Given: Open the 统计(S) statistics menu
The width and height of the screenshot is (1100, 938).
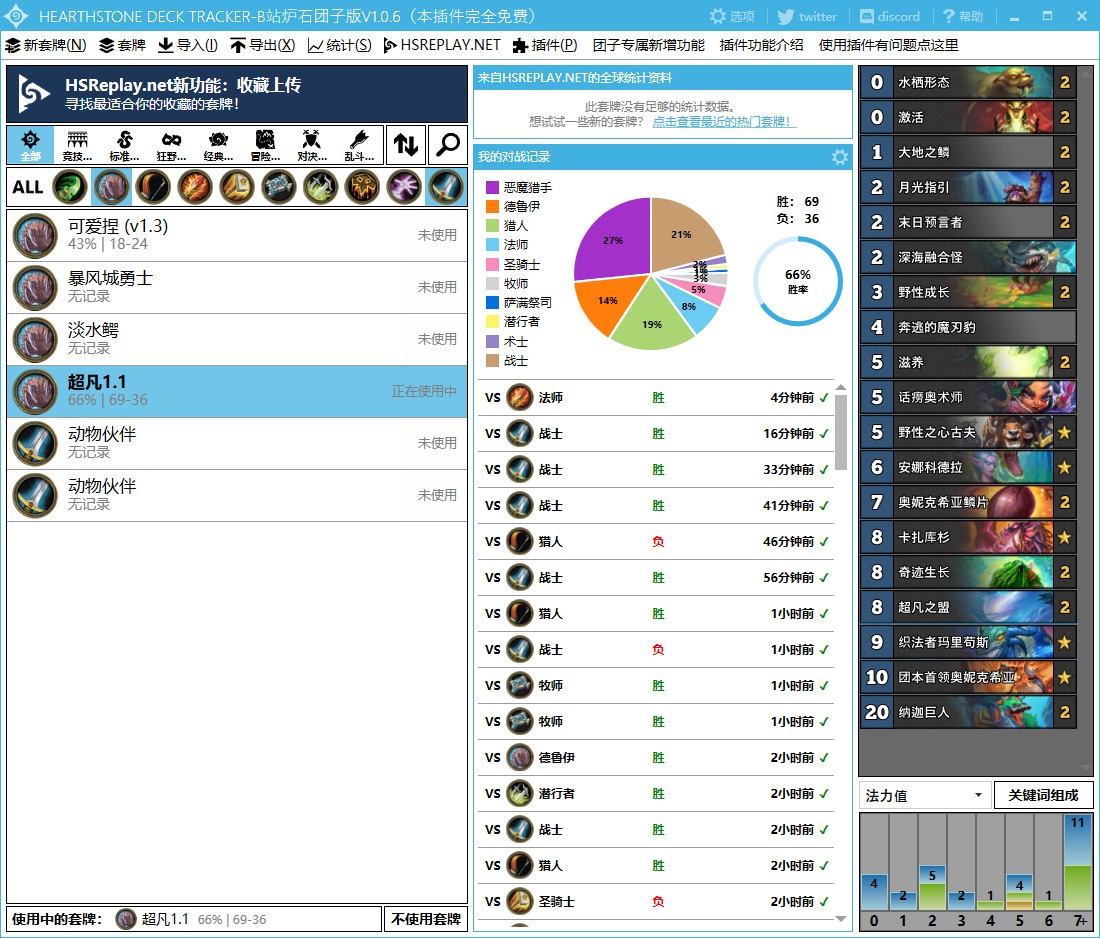Looking at the screenshot, I should click(x=339, y=45).
